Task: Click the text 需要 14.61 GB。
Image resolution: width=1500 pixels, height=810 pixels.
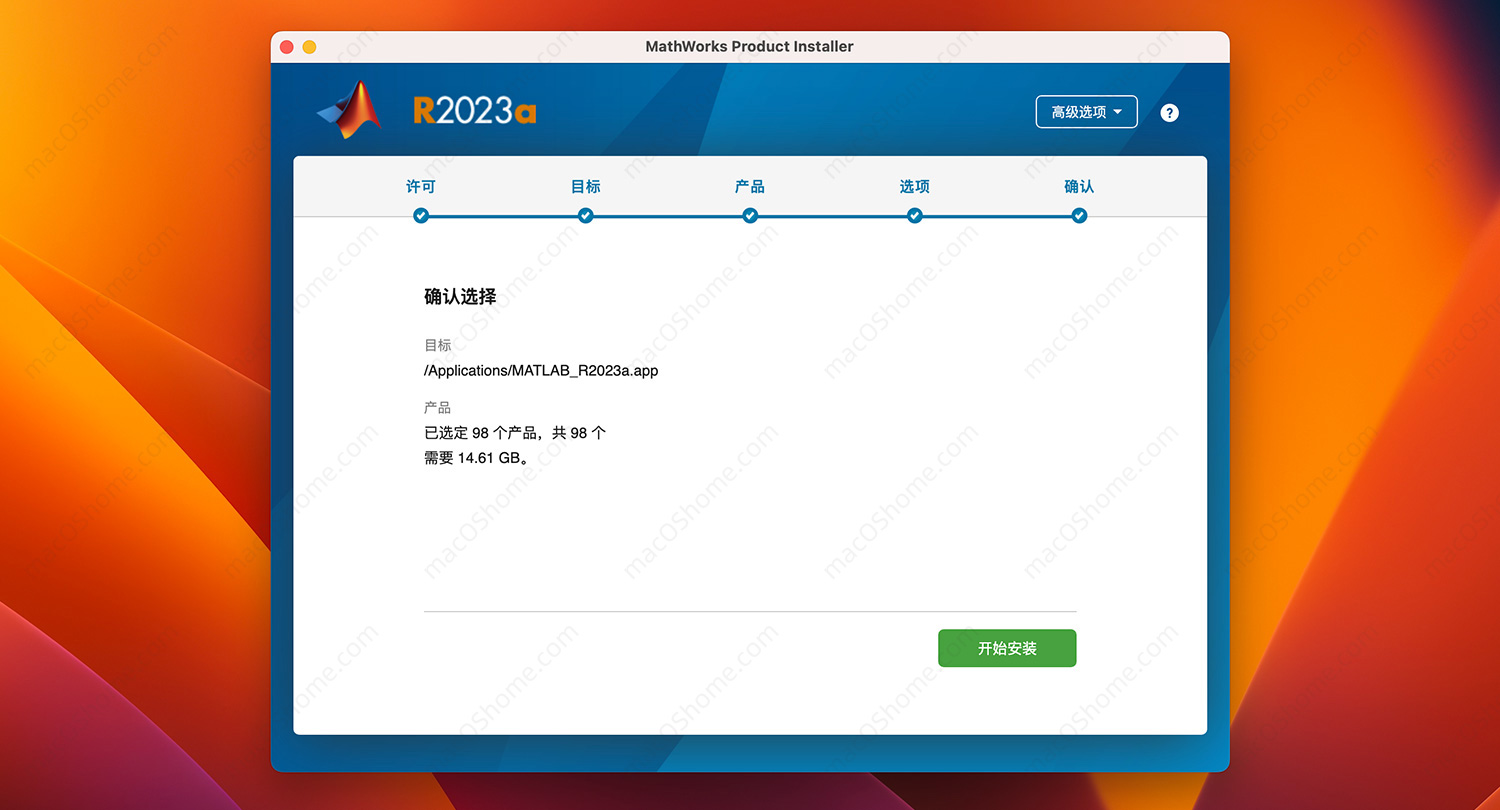Action: [477, 458]
